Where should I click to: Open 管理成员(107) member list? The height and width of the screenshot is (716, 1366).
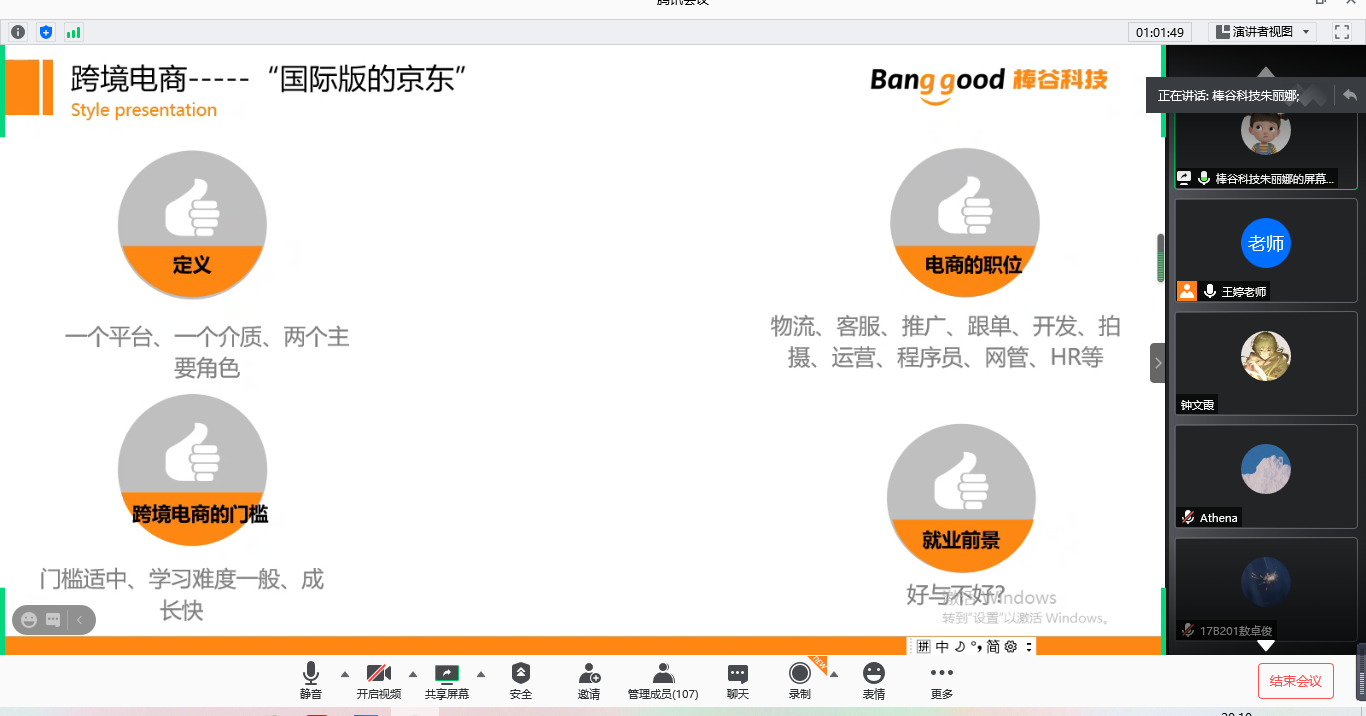[x=662, y=680]
